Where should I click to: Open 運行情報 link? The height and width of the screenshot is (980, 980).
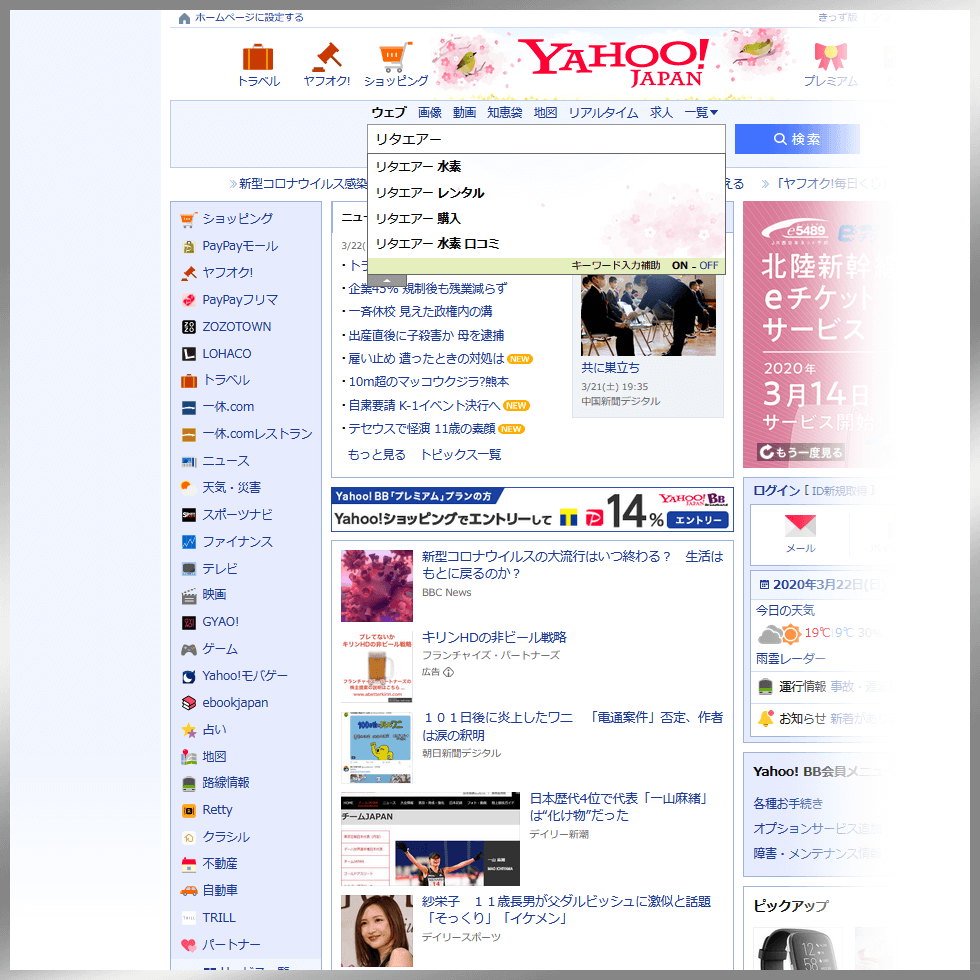[x=802, y=686]
